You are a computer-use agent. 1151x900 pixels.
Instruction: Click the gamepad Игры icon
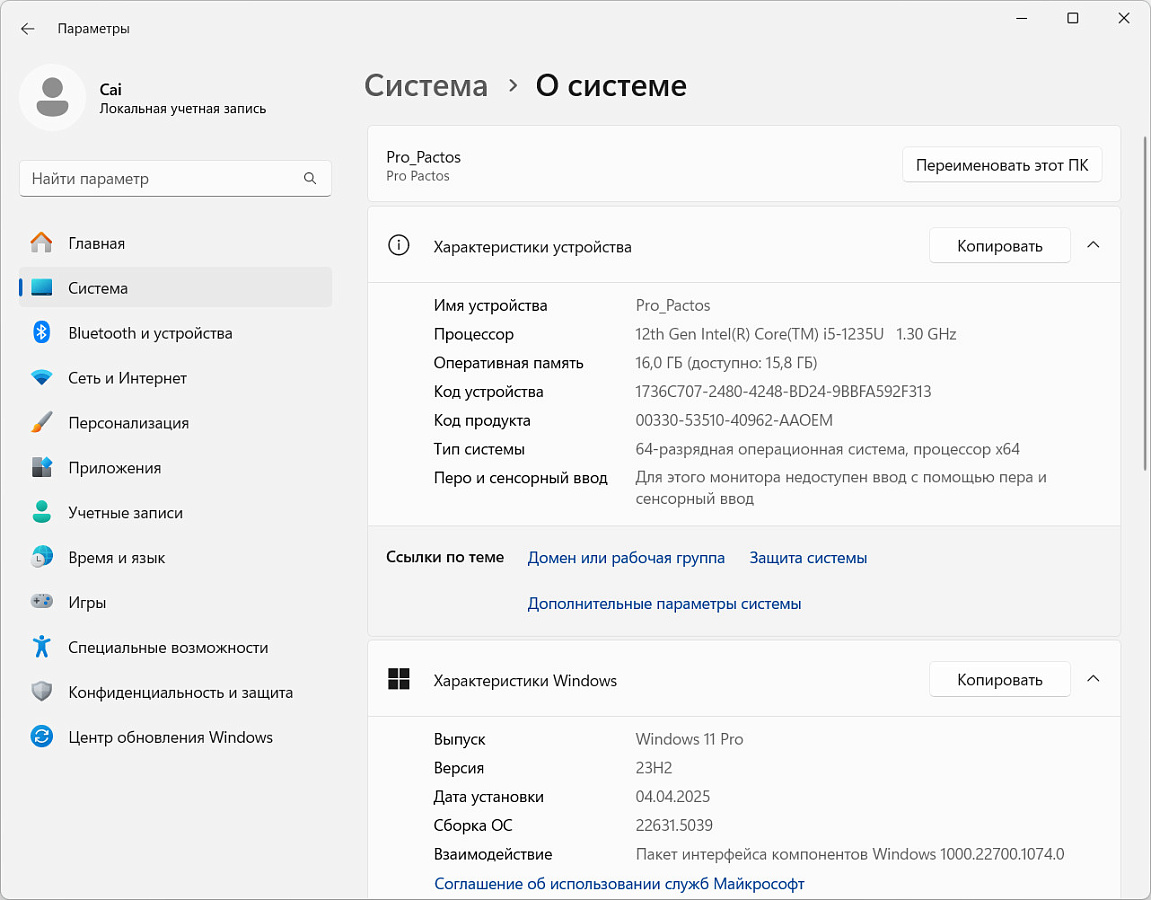[x=42, y=602]
